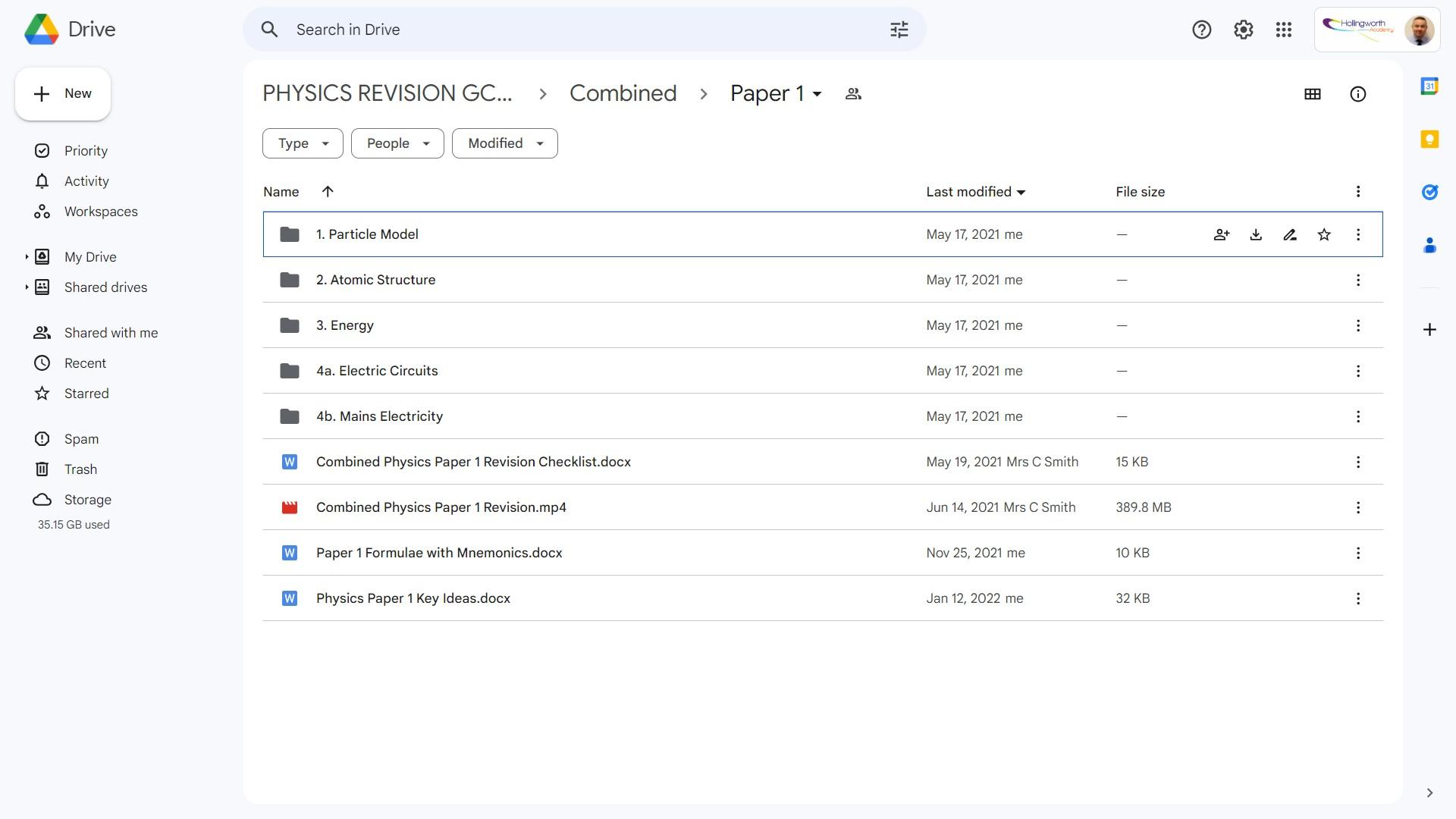1456x819 pixels.
Task: Open the Starred section
Action: tap(86, 394)
